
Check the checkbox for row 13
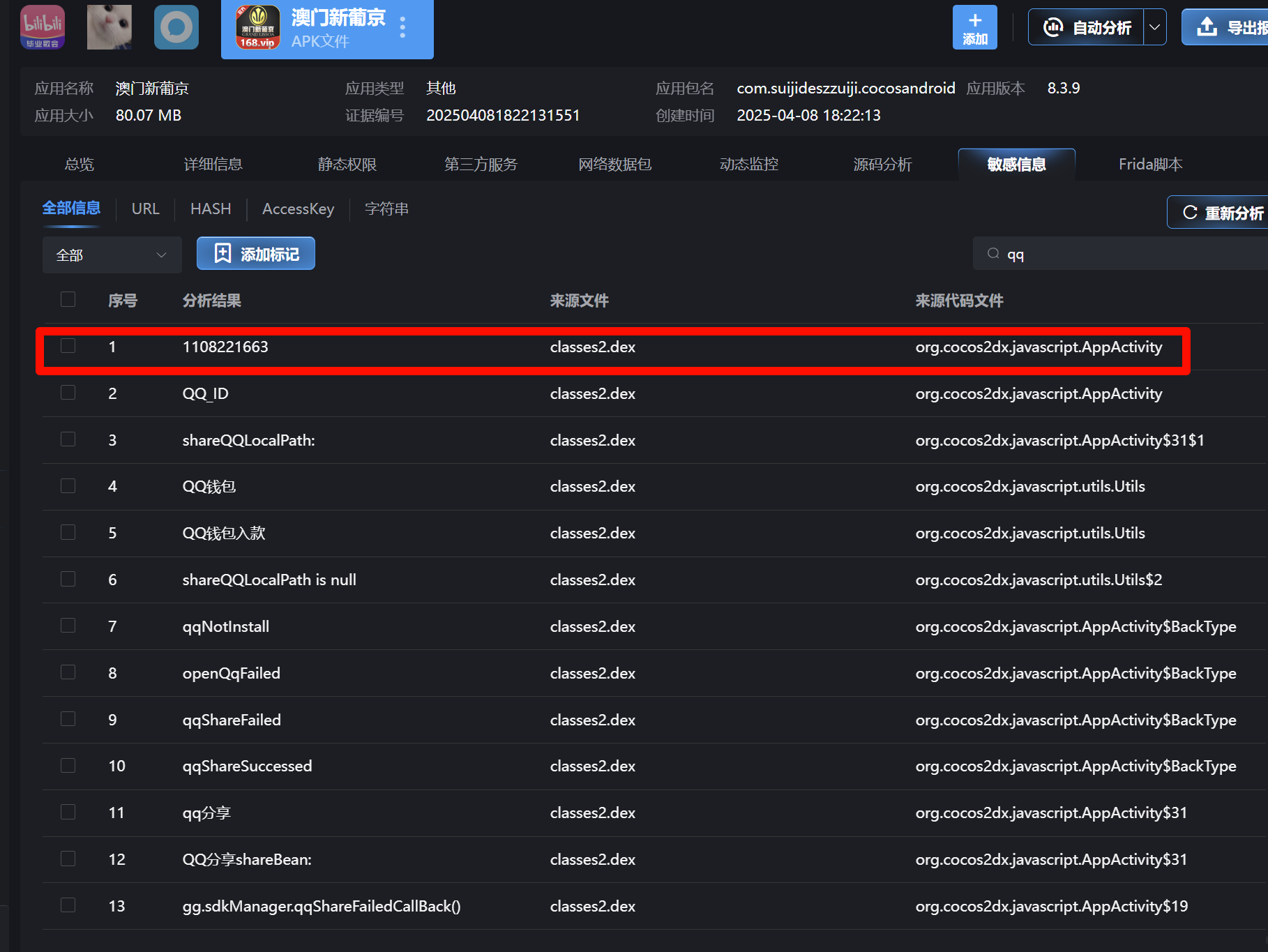(68, 905)
